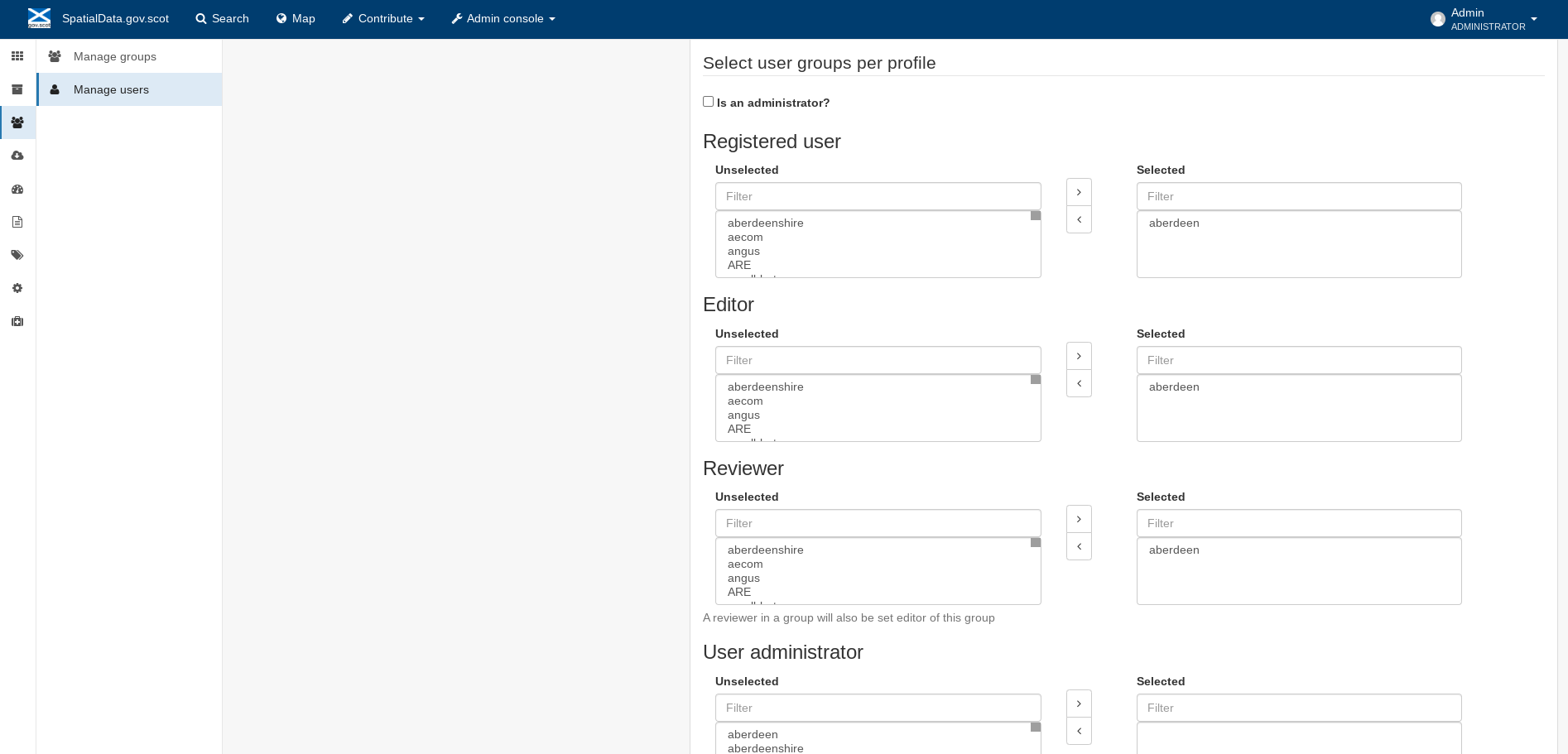Viewport: 1568px width, 754px height.
Task: Click the Reviewer Unselected list scrollbar
Action: (1036, 571)
